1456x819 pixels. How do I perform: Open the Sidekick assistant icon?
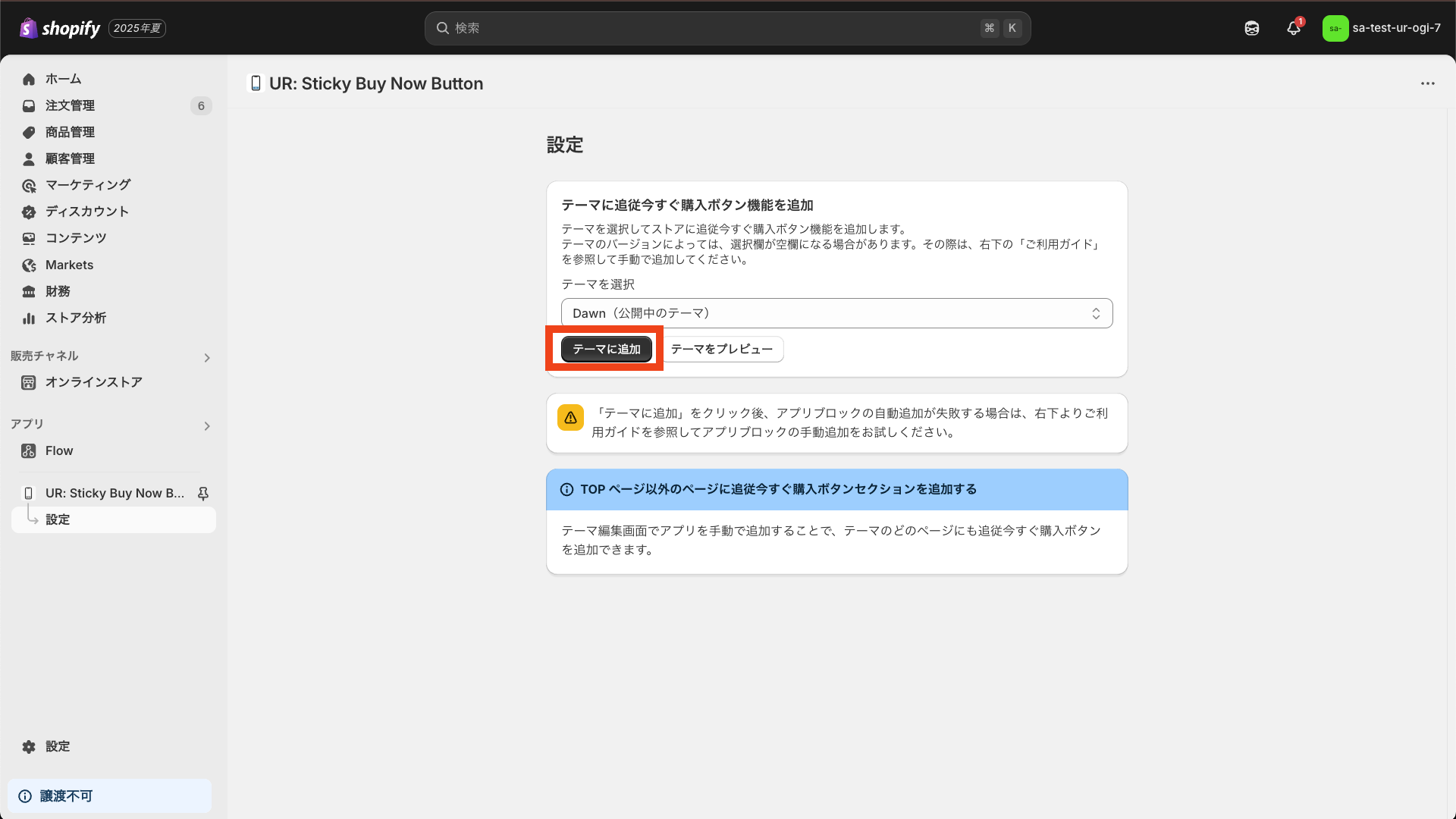(1252, 28)
